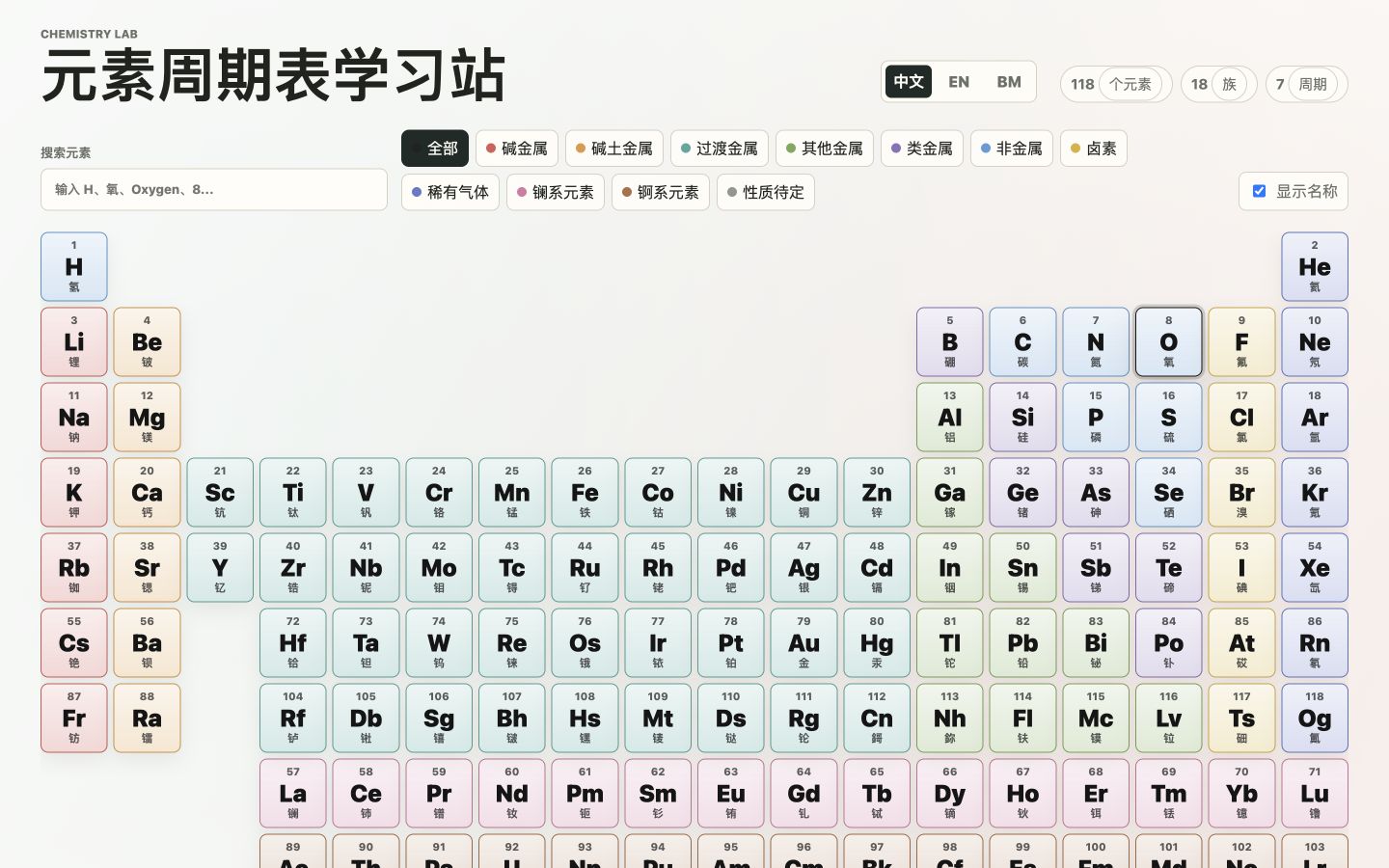This screenshot has height=868, width=1389.
Task: Click the Gold (Au) tile
Action: (x=803, y=642)
